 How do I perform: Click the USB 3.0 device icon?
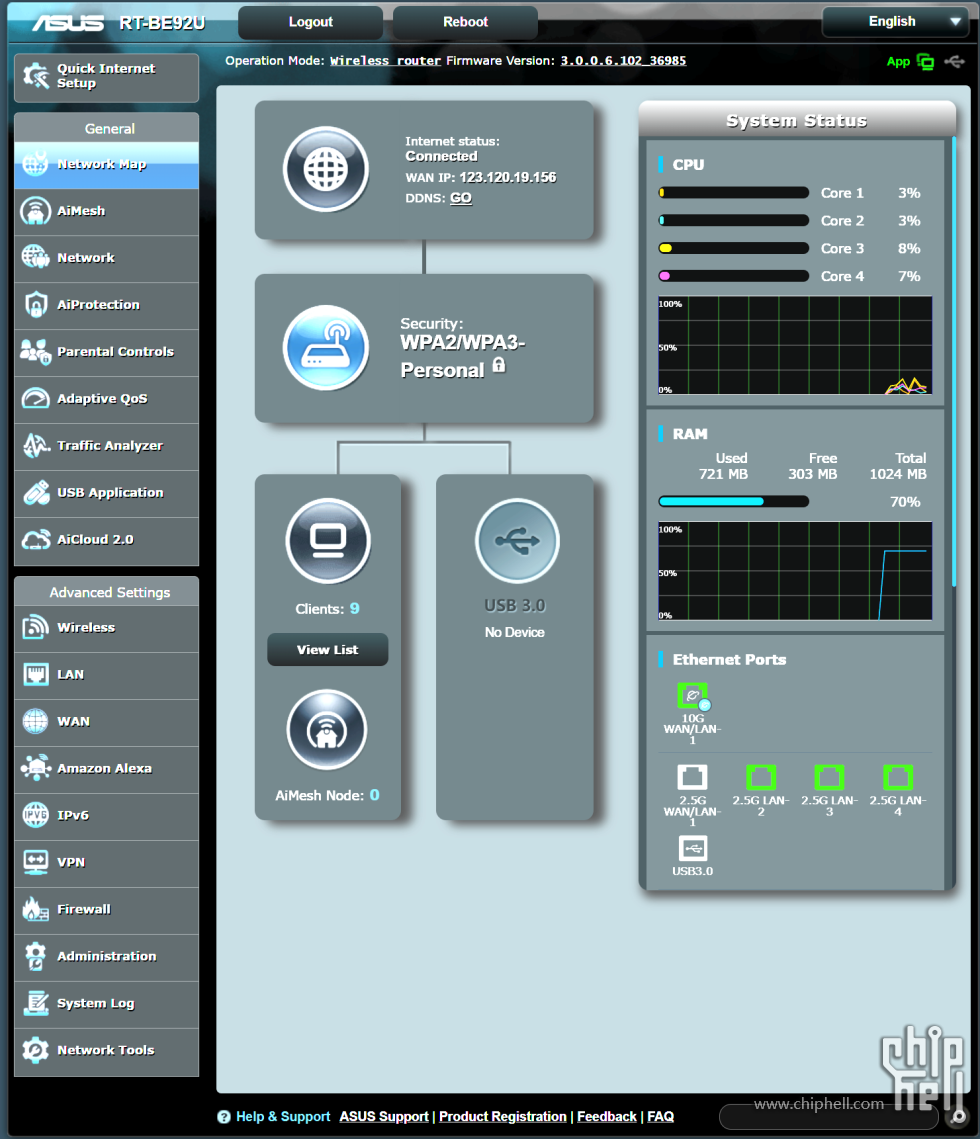click(517, 540)
